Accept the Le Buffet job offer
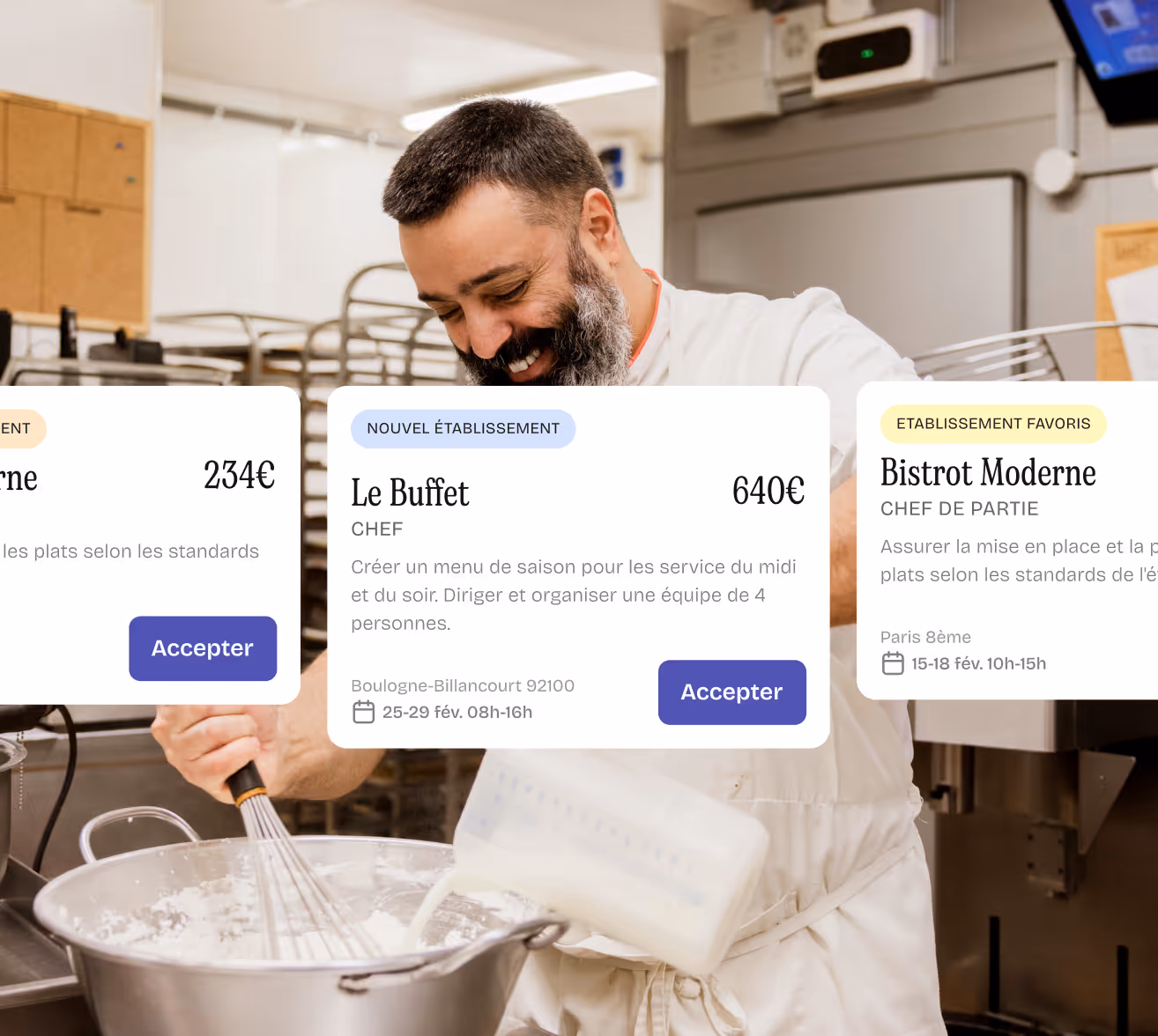This screenshot has width=1158, height=1036. (731, 692)
